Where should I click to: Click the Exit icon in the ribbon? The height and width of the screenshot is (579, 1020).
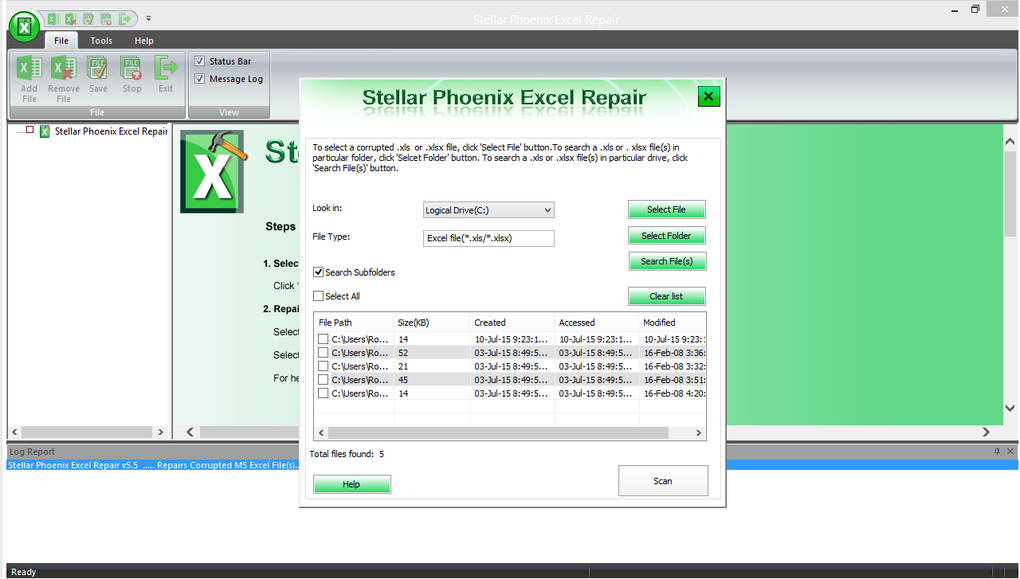(165, 70)
